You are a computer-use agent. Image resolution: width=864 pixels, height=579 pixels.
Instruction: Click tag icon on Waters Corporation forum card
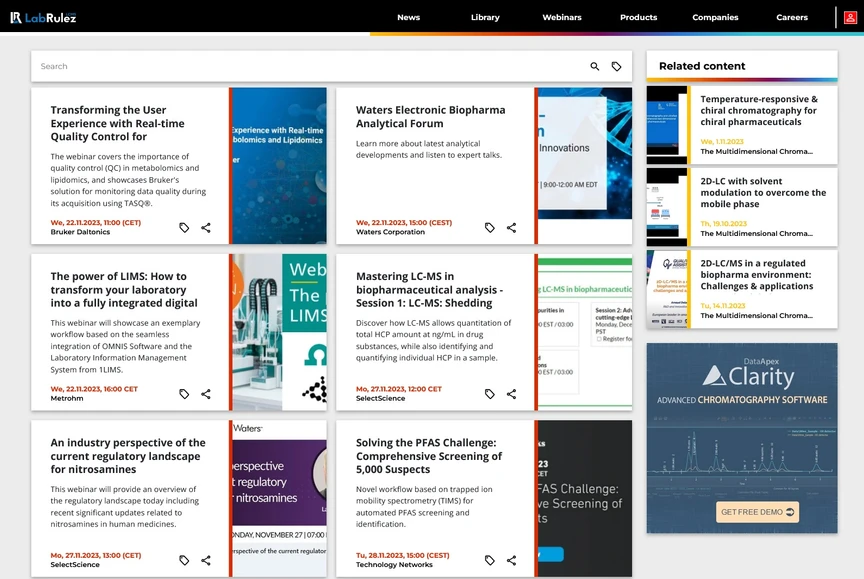(x=489, y=228)
